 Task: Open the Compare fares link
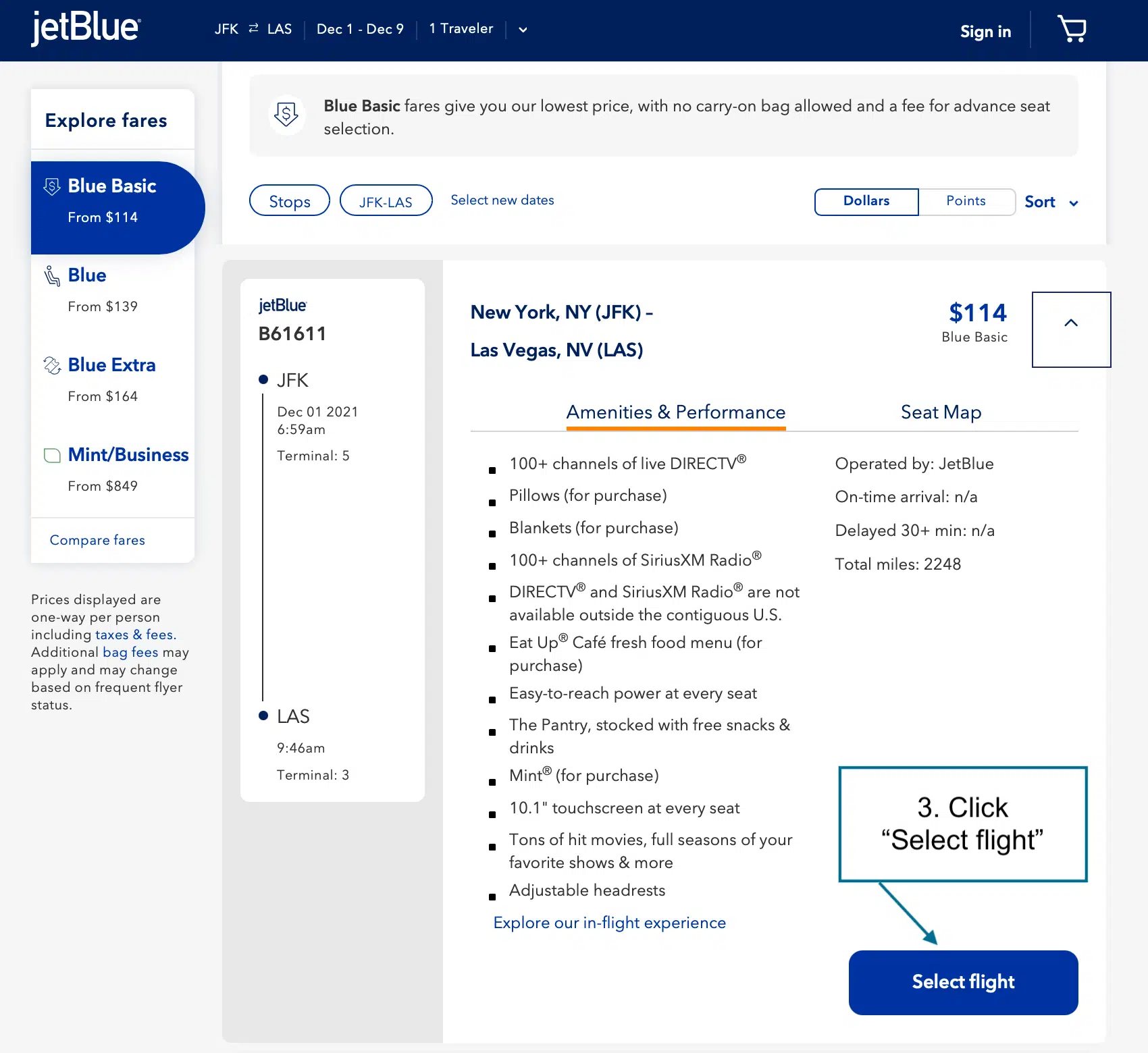point(97,540)
